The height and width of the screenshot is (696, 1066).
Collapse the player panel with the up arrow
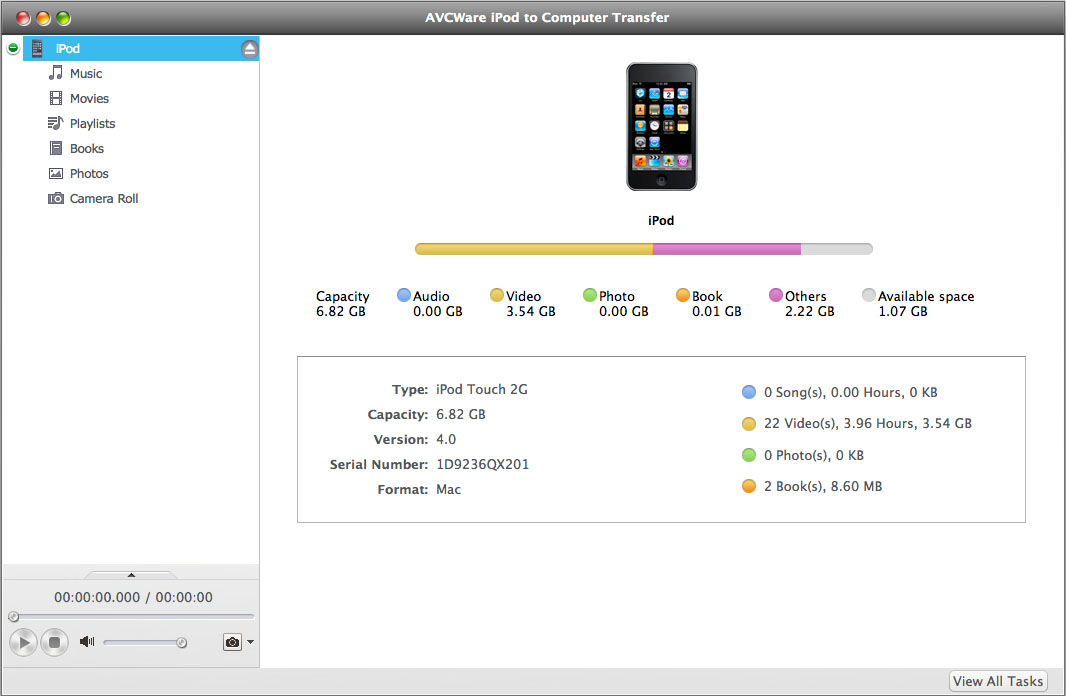(x=131, y=575)
